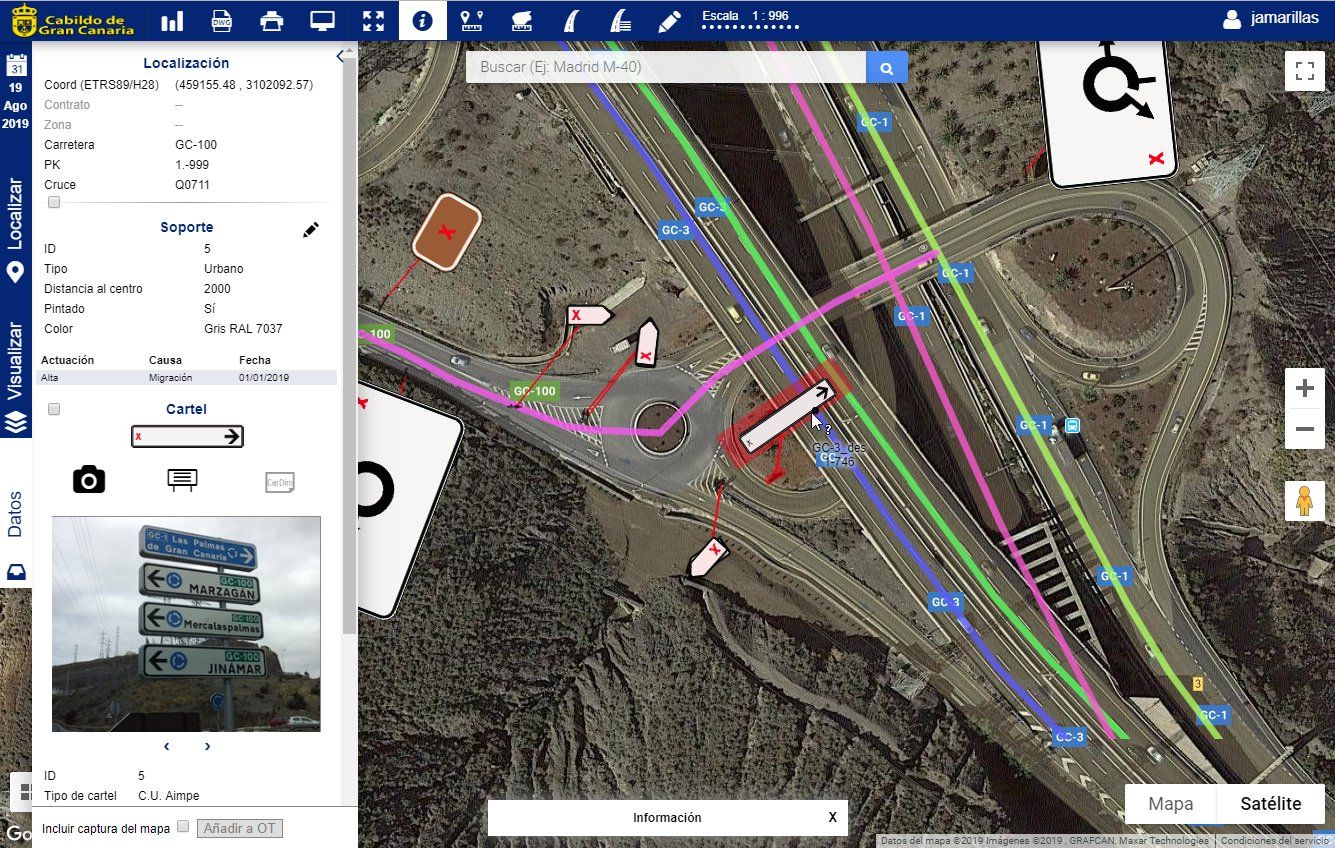Open the Datos side tab

point(16,514)
